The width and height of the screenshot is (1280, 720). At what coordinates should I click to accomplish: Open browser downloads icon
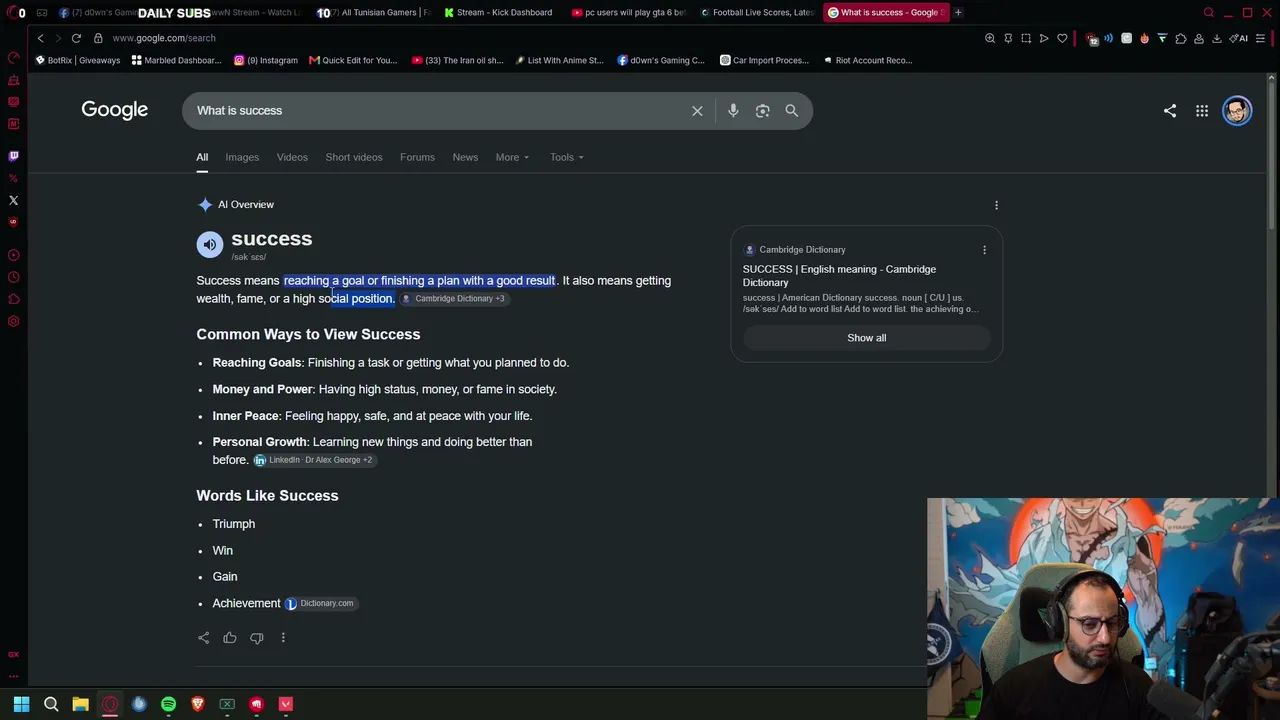point(1217,38)
